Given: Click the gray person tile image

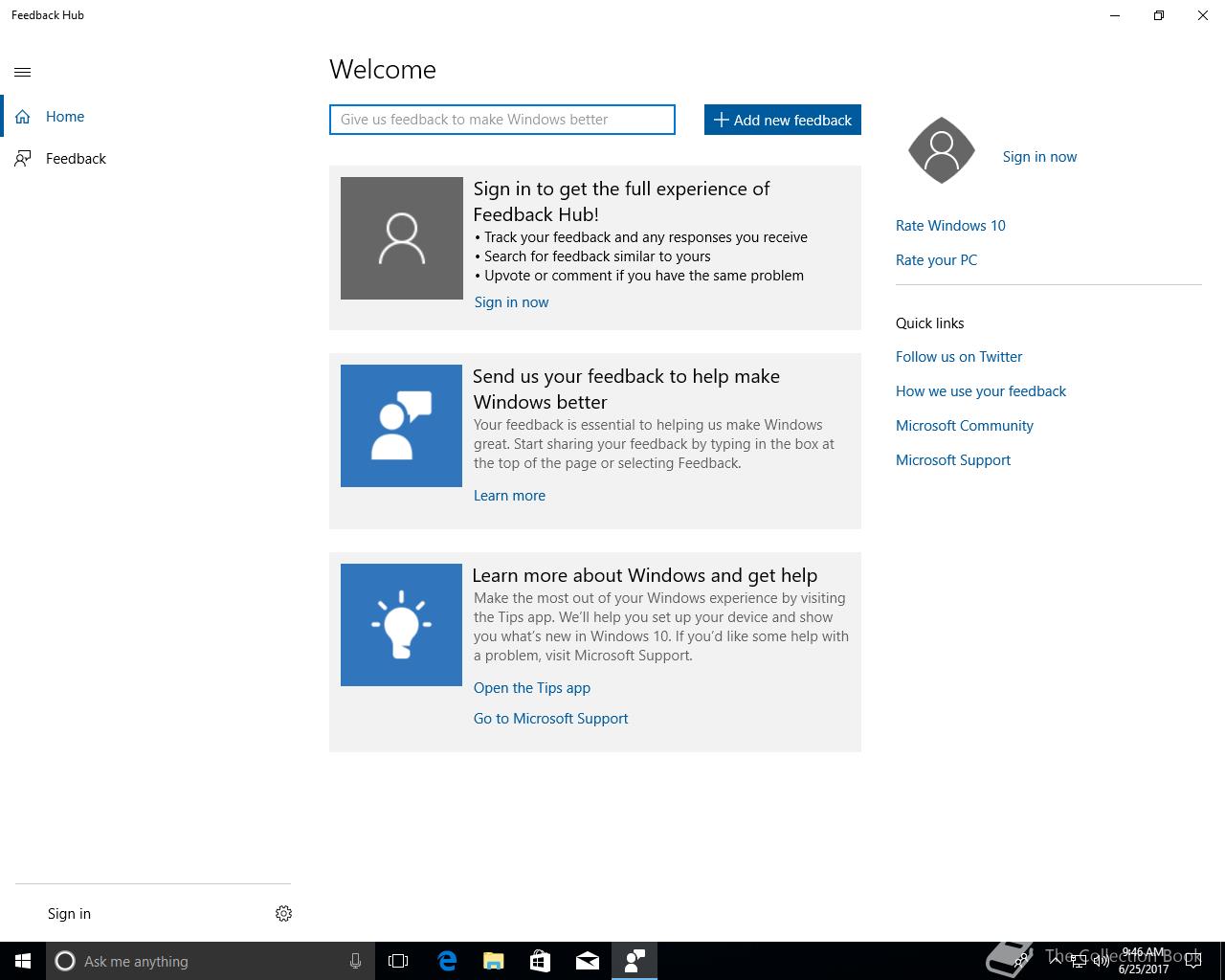Looking at the screenshot, I should [x=402, y=238].
